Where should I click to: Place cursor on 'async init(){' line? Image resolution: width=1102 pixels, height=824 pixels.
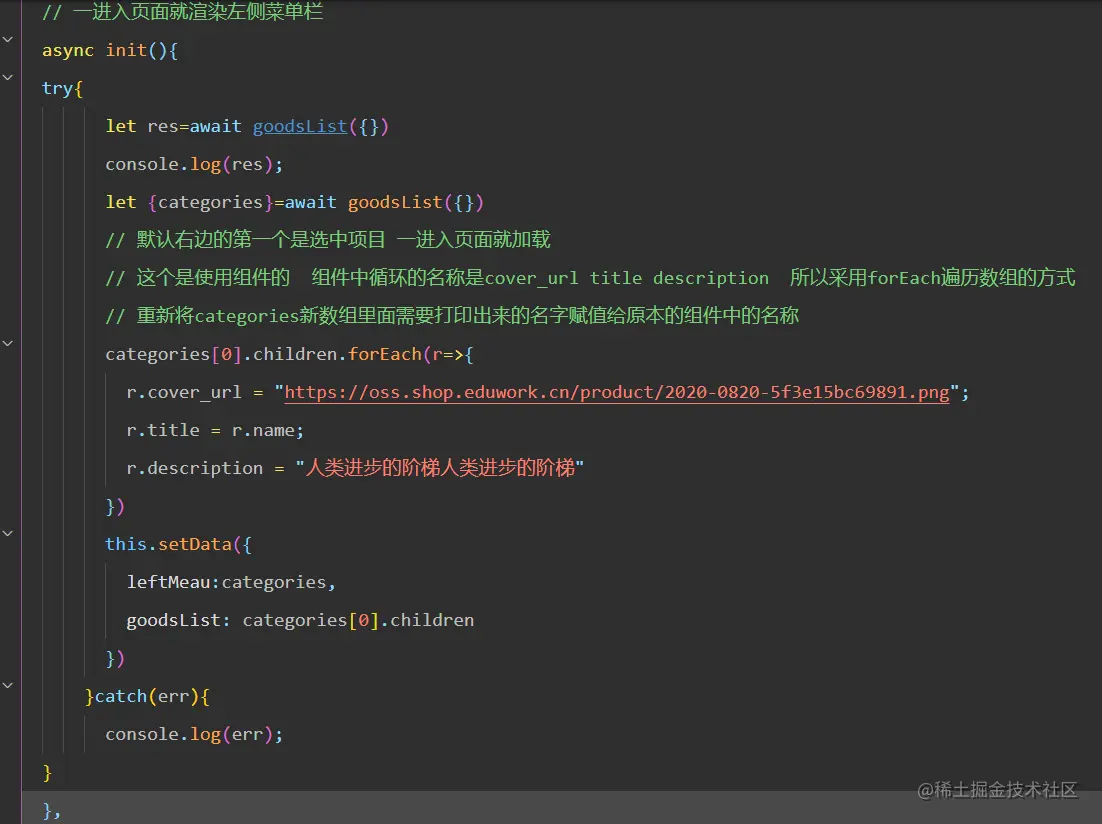110,51
